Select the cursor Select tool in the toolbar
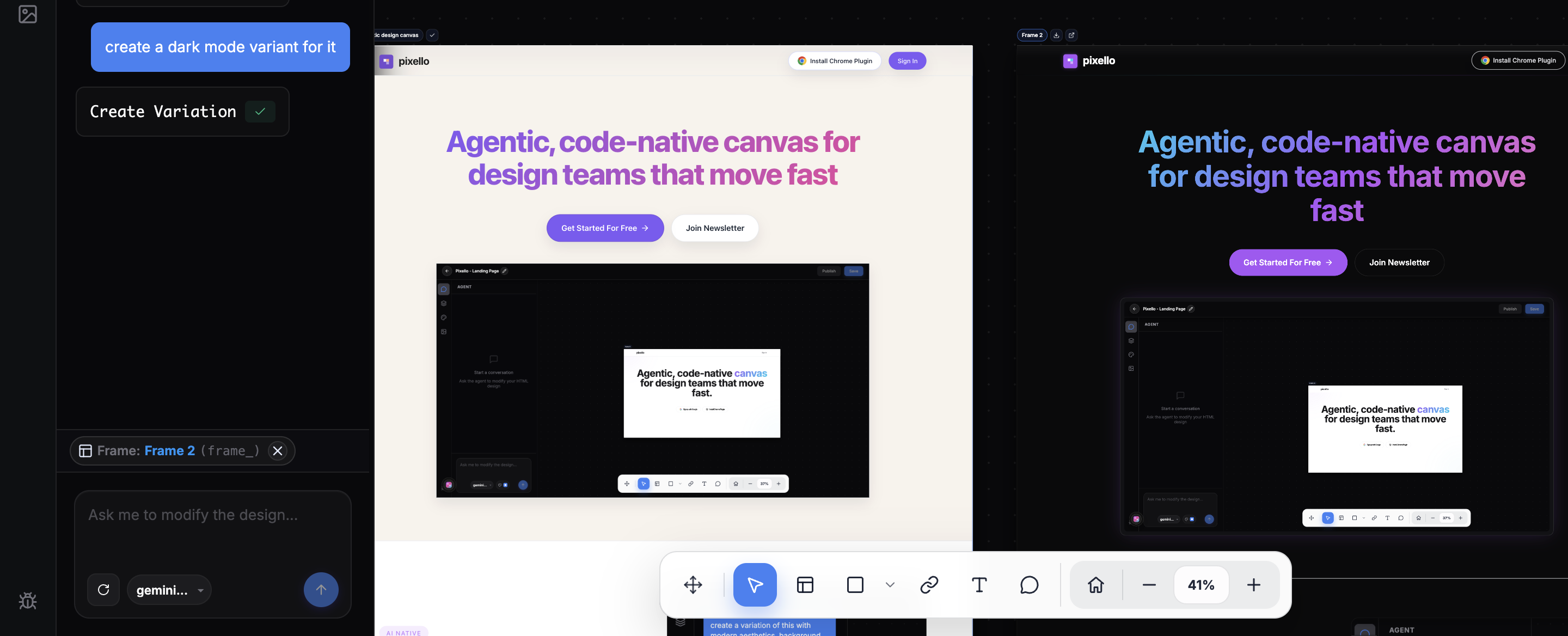 [755, 585]
